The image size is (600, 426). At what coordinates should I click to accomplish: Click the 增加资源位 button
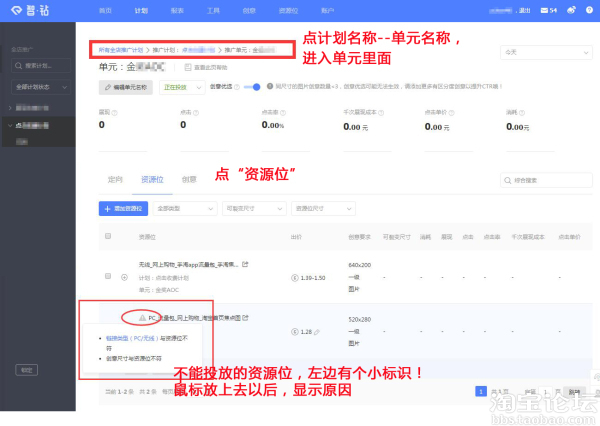124,208
